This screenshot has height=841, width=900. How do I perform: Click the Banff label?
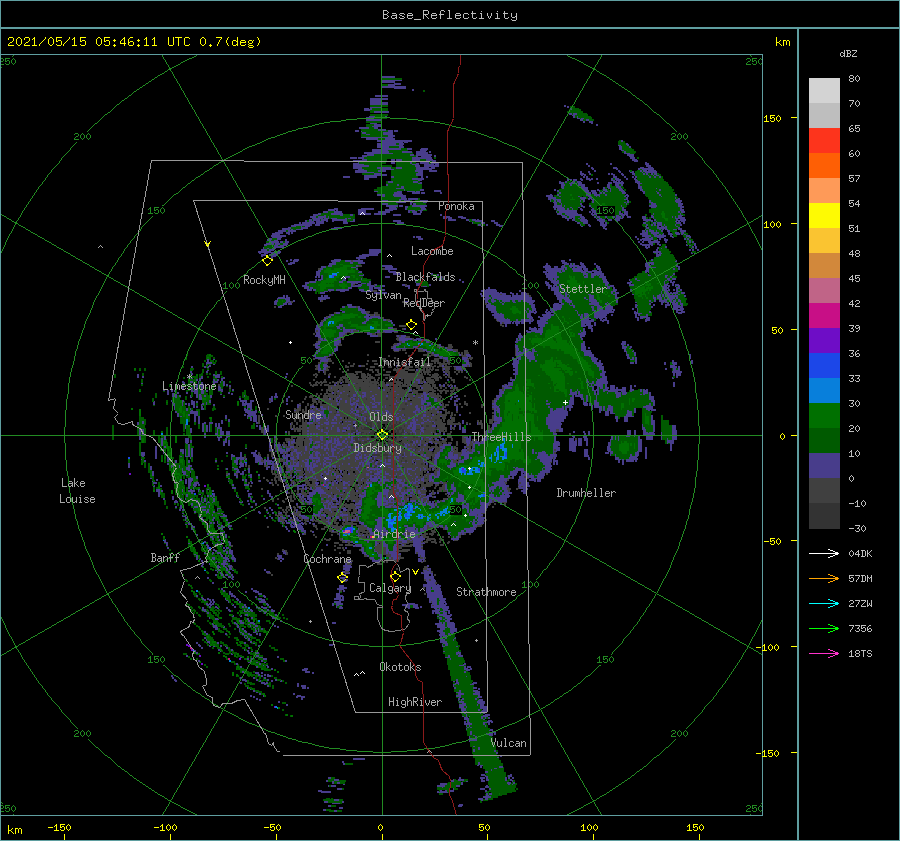tap(165, 558)
